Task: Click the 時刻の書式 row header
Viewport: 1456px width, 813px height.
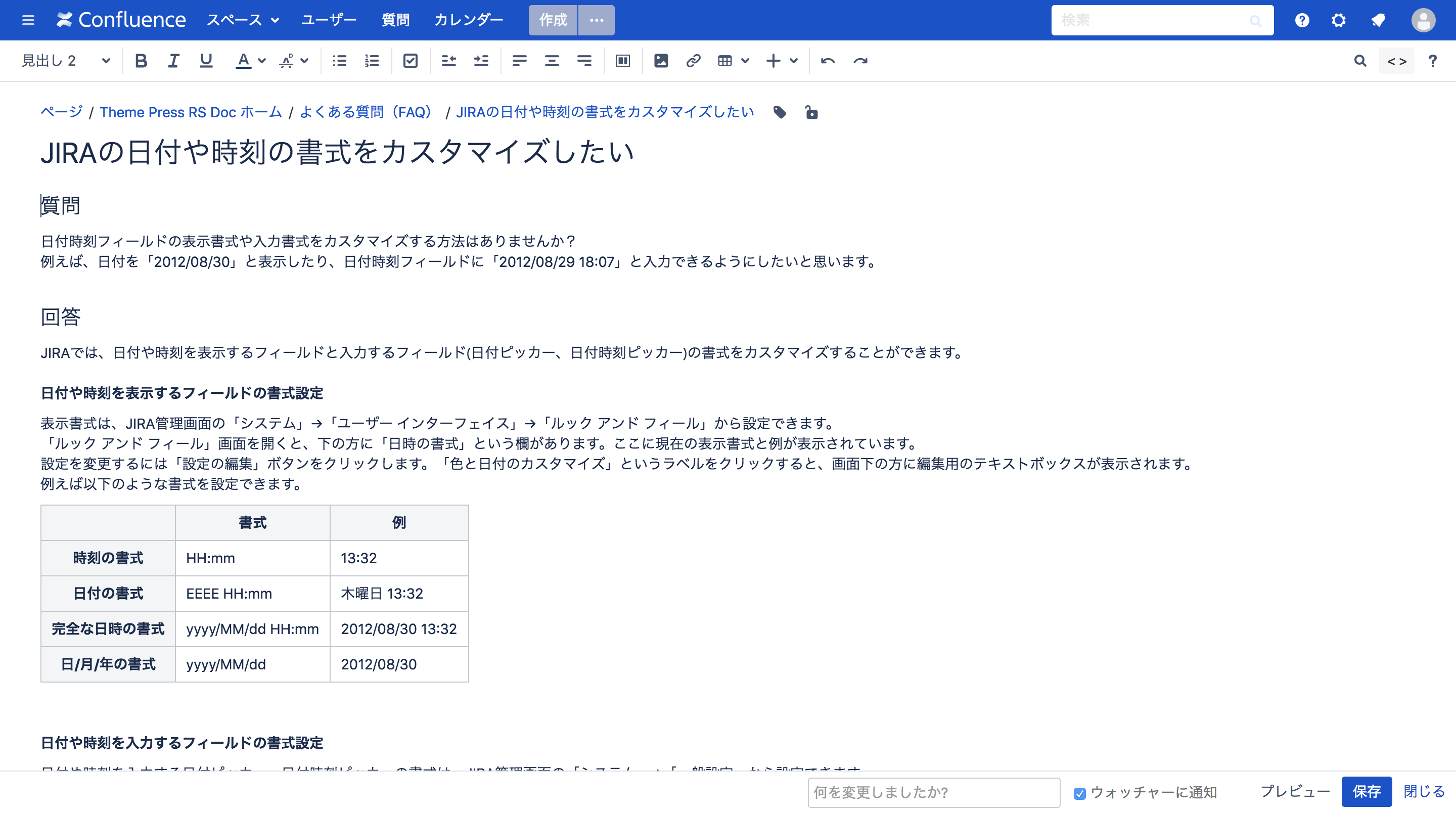Action: coord(108,558)
